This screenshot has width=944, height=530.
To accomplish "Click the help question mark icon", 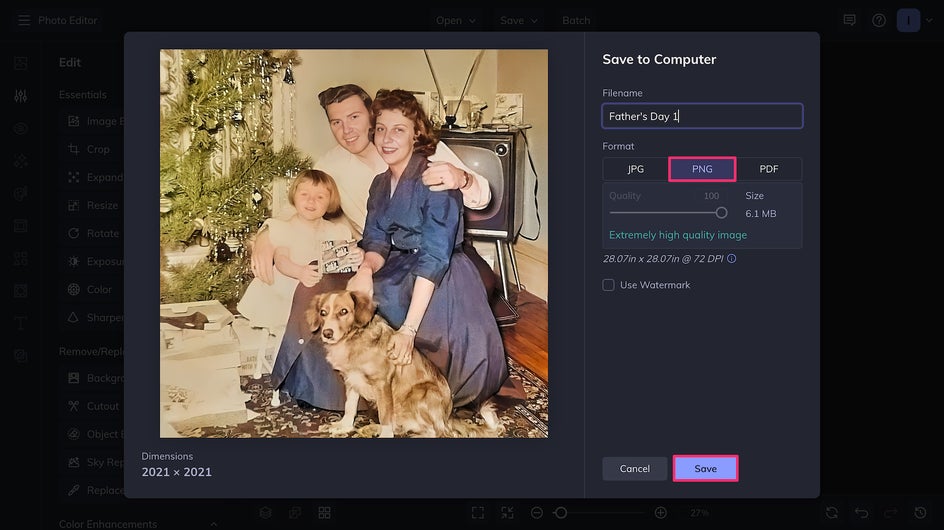I will coord(879,20).
